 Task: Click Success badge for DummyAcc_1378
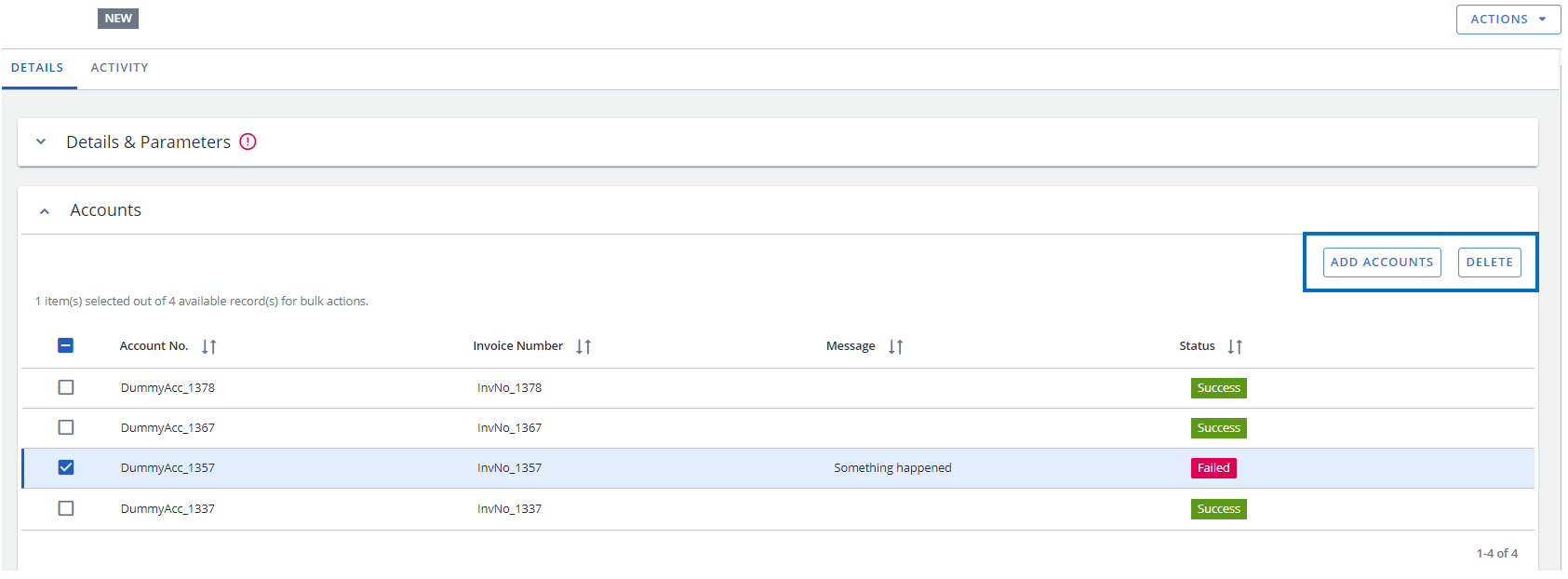click(1218, 388)
